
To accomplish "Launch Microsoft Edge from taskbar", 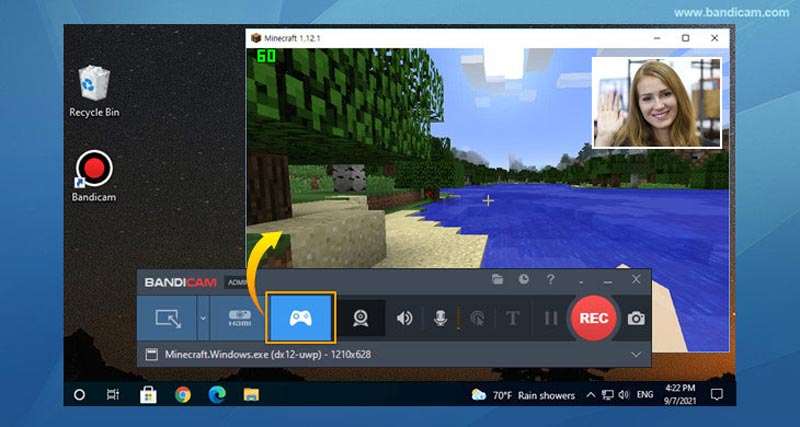I will tap(217, 394).
